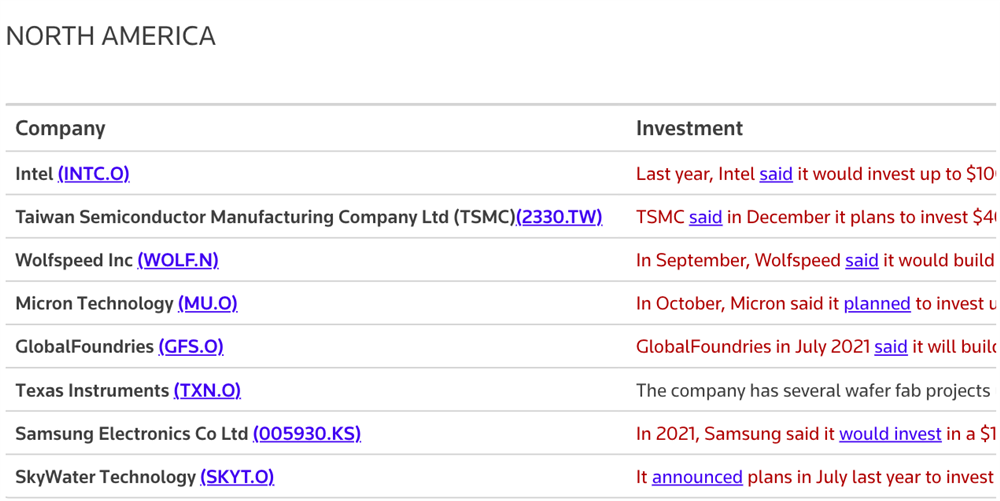Image resolution: width=1000 pixels, height=501 pixels.
Task: Click the Micron Technology company name
Action: coord(95,303)
